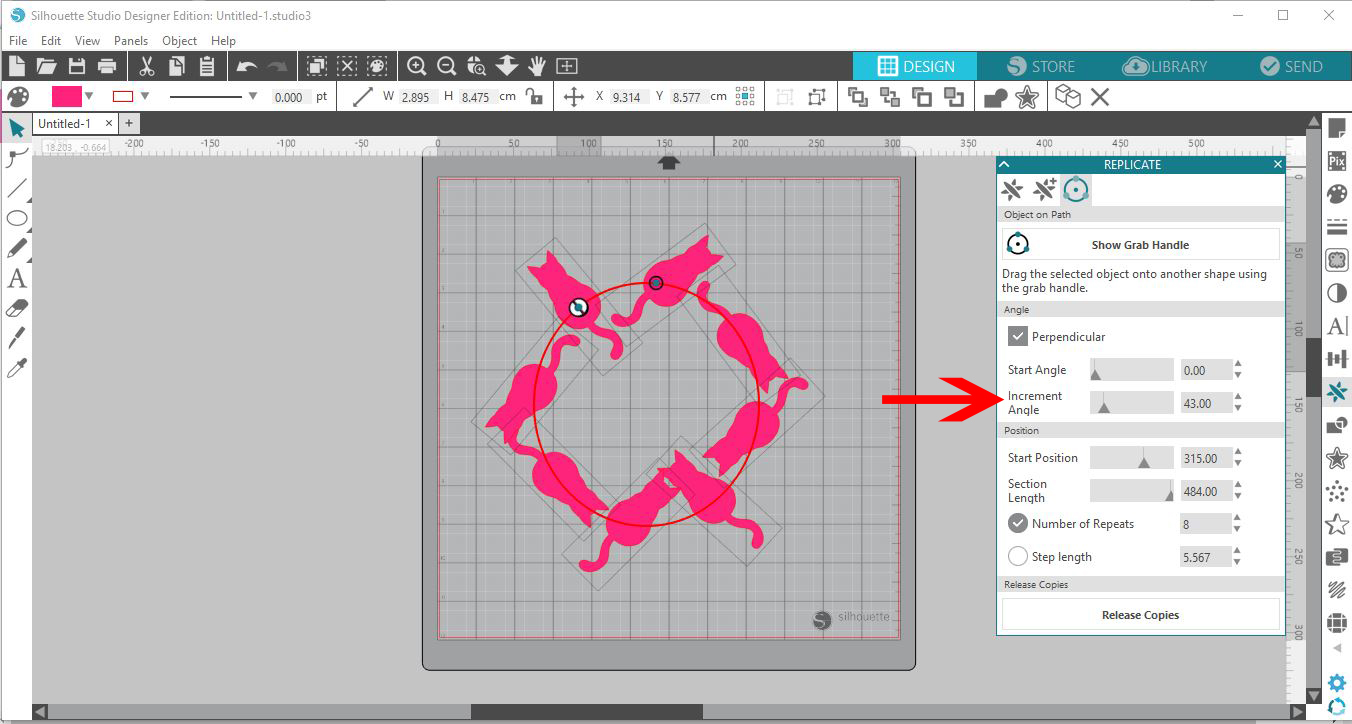This screenshot has width=1352, height=724.
Task: Click the delete X icon in toolbar
Action: [x=1100, y=97]
